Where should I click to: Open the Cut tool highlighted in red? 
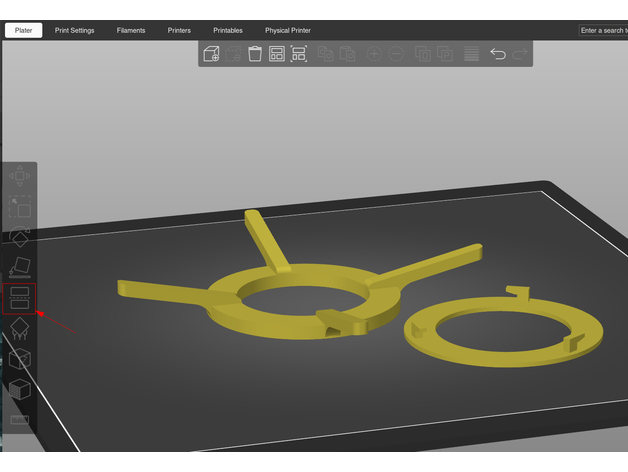pos(20,298)
